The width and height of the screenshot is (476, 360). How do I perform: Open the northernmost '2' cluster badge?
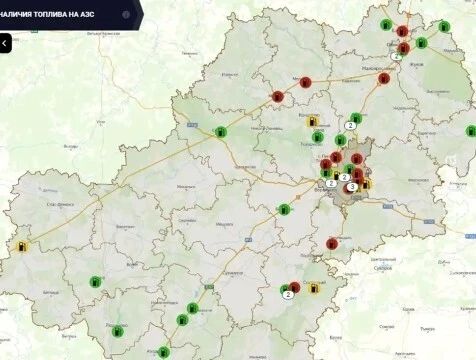coord(396,56)
